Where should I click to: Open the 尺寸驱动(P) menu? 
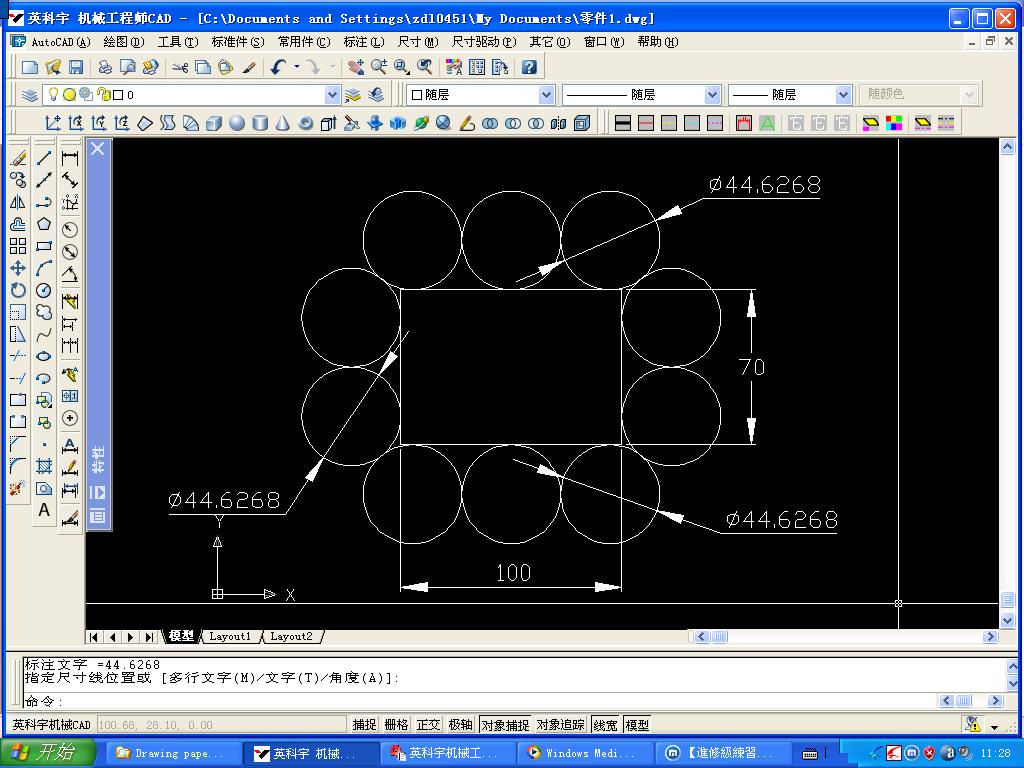point(484,42)
